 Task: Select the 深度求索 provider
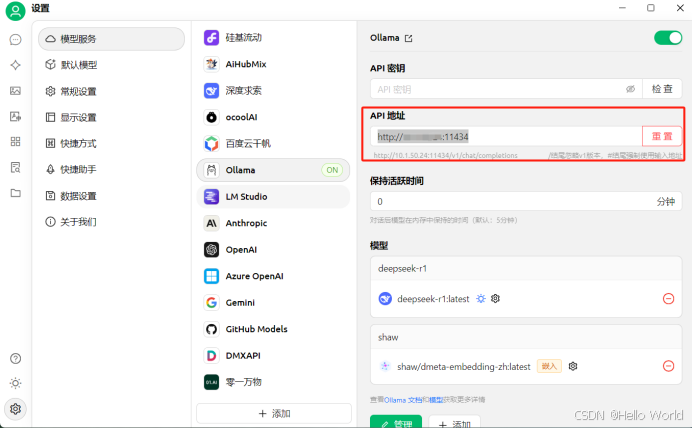click(x=273, y=90)
